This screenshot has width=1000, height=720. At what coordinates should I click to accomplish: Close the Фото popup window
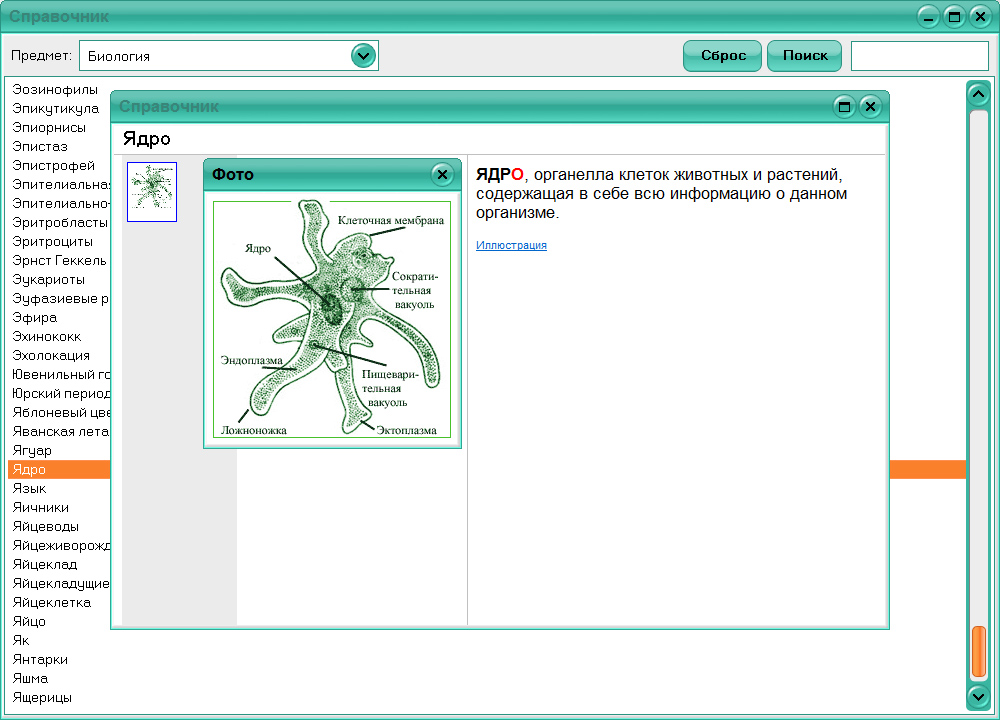pyautogui.click(x=442, y=174)
